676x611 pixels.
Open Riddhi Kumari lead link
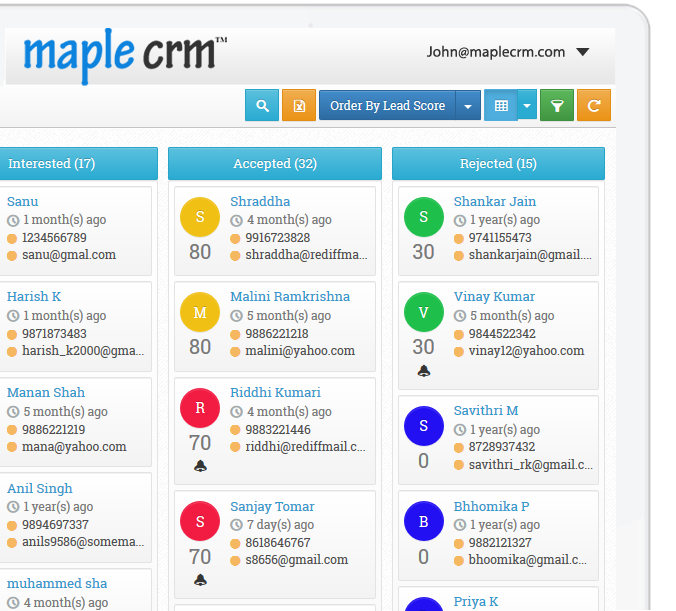pos(275,392)
